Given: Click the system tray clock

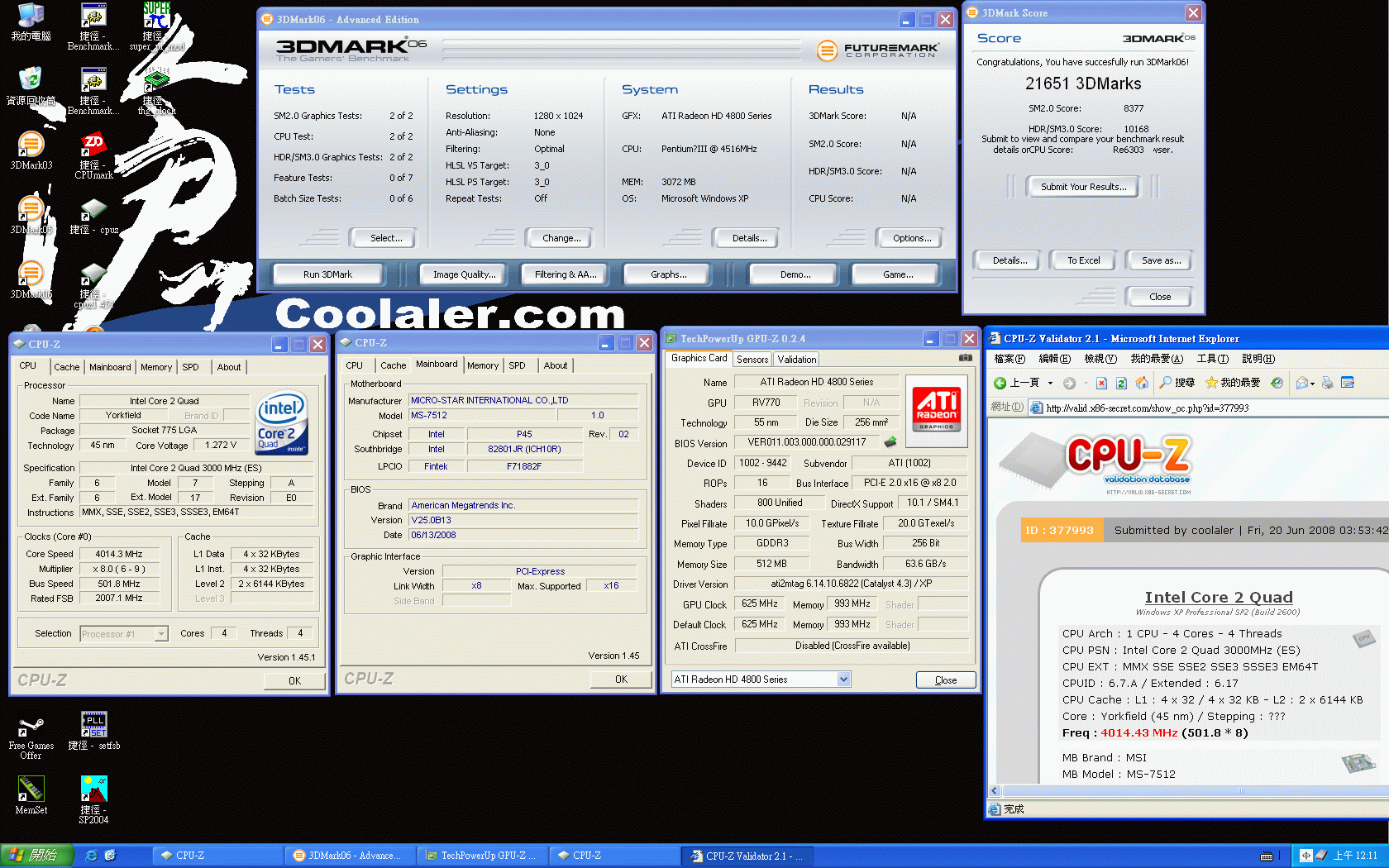Looking at the screenshot, I should [1355, 856].
